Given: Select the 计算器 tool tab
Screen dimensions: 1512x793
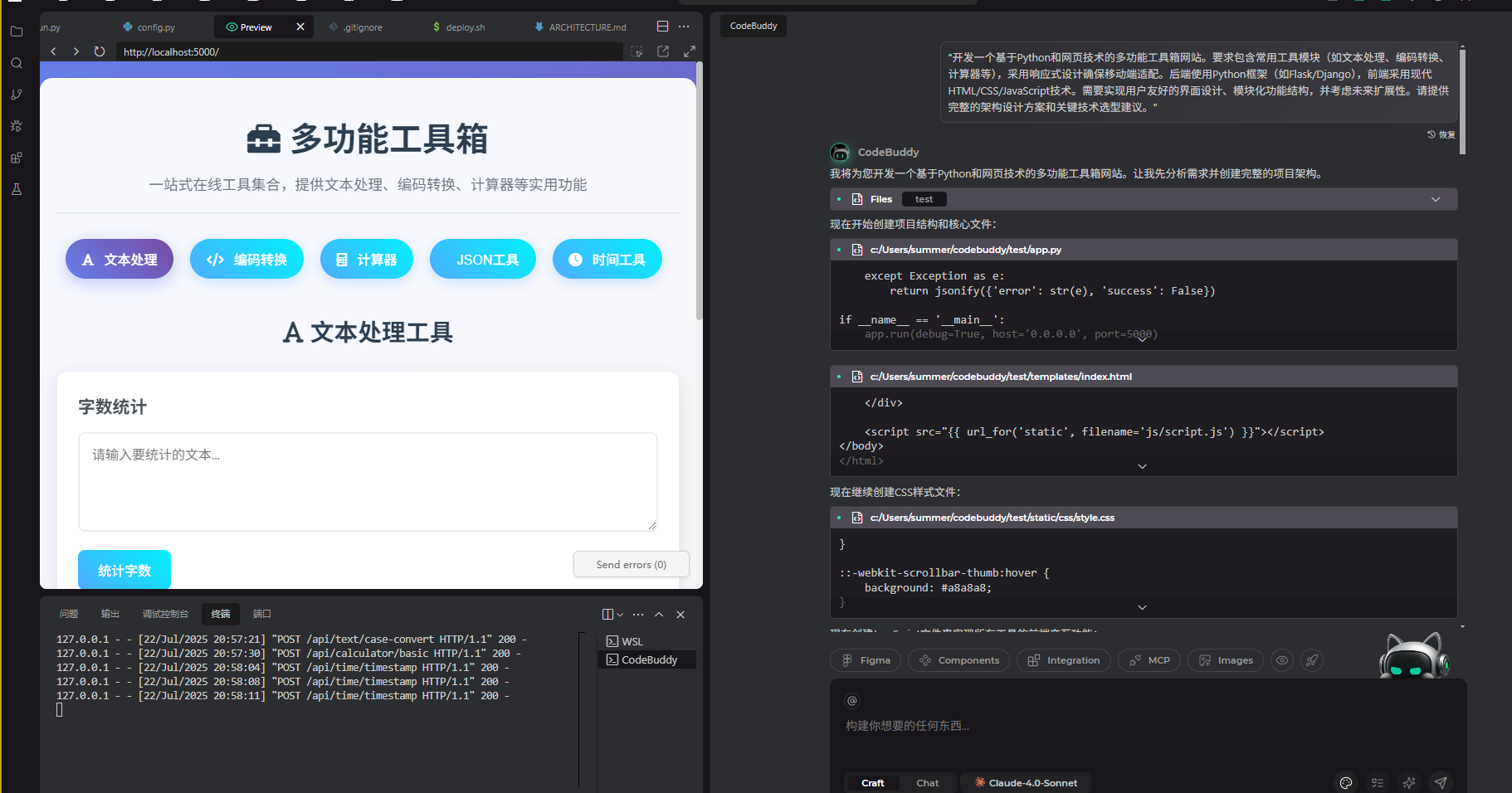Looking at the screenshot, I should pos(366,260).
